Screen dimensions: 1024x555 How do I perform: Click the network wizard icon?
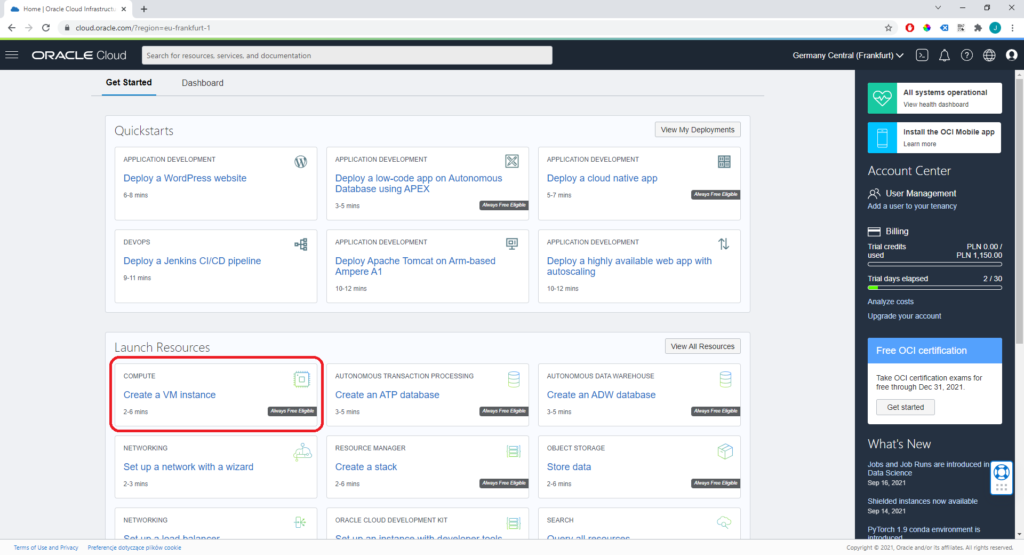[x=302, y=452]
